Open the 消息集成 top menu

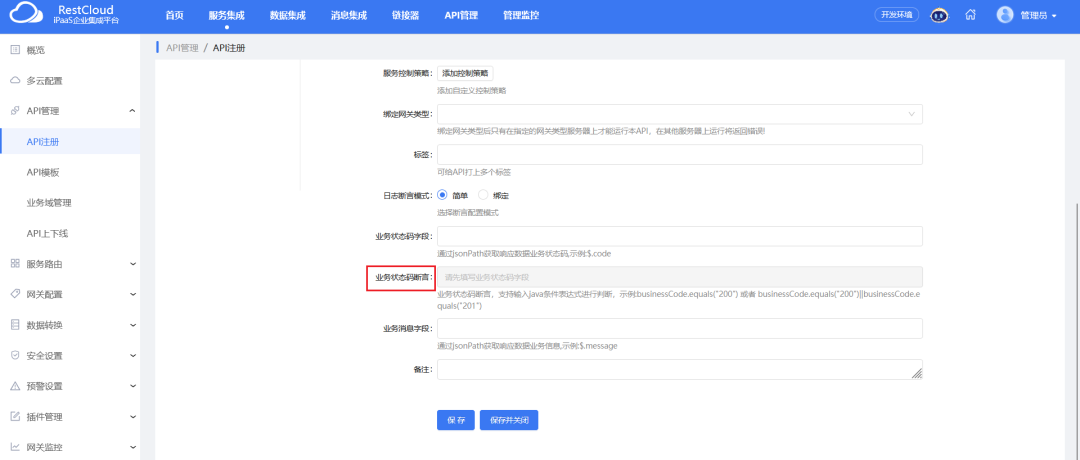348,16
